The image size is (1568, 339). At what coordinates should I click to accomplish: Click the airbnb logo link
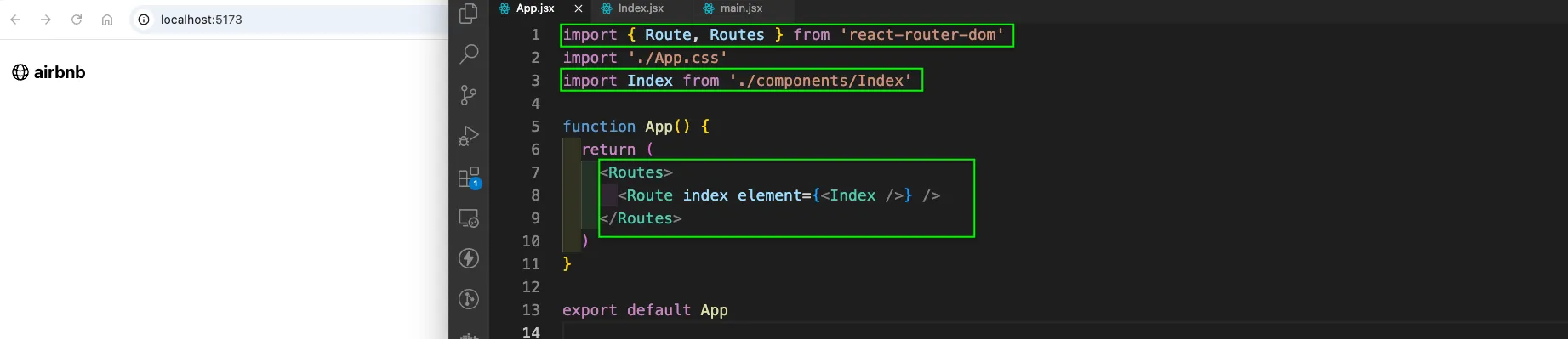pyautogui.click(x=48, y=72)
